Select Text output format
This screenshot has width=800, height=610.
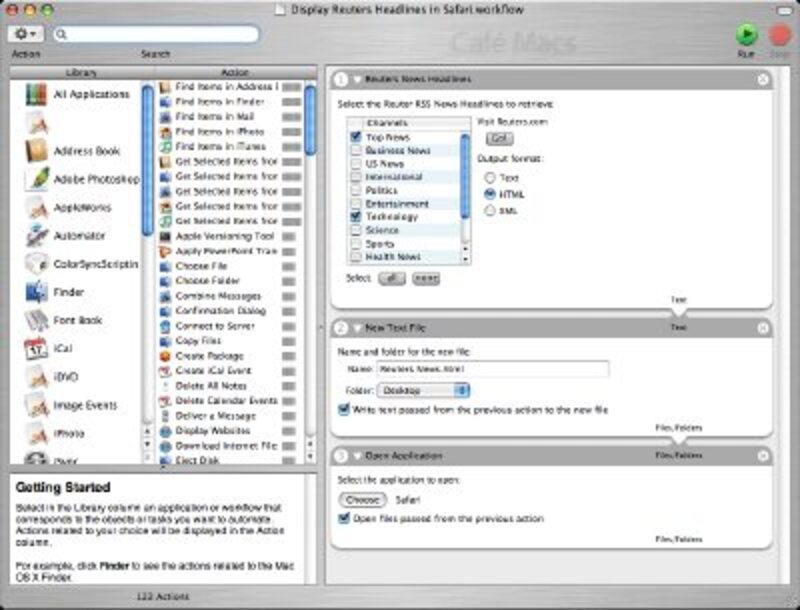[490, 177]
